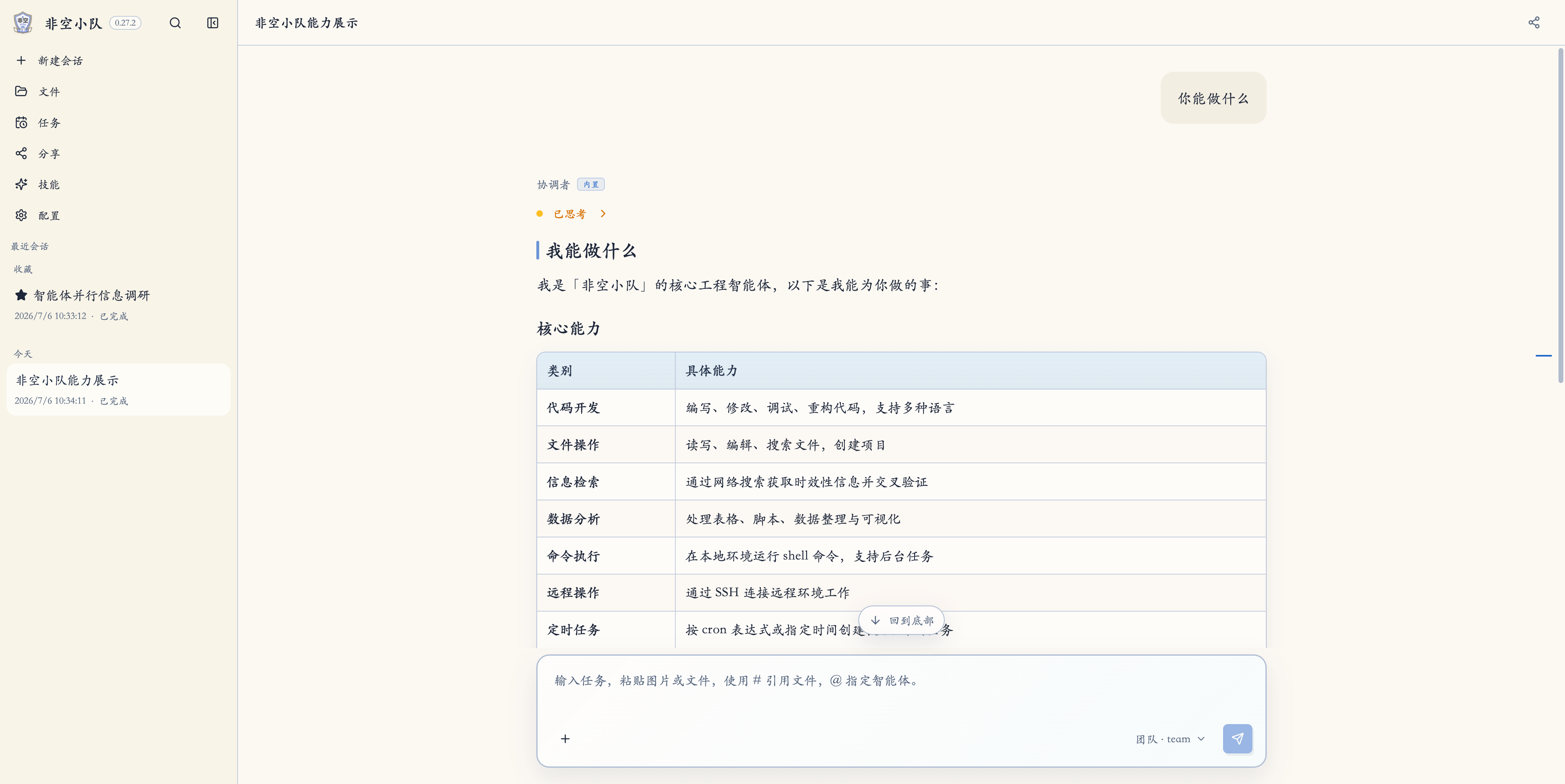The width and height of the screenshot is (1565, 784).
Task: Click the 非空小队 shield logo
Action: click(22, 22)
